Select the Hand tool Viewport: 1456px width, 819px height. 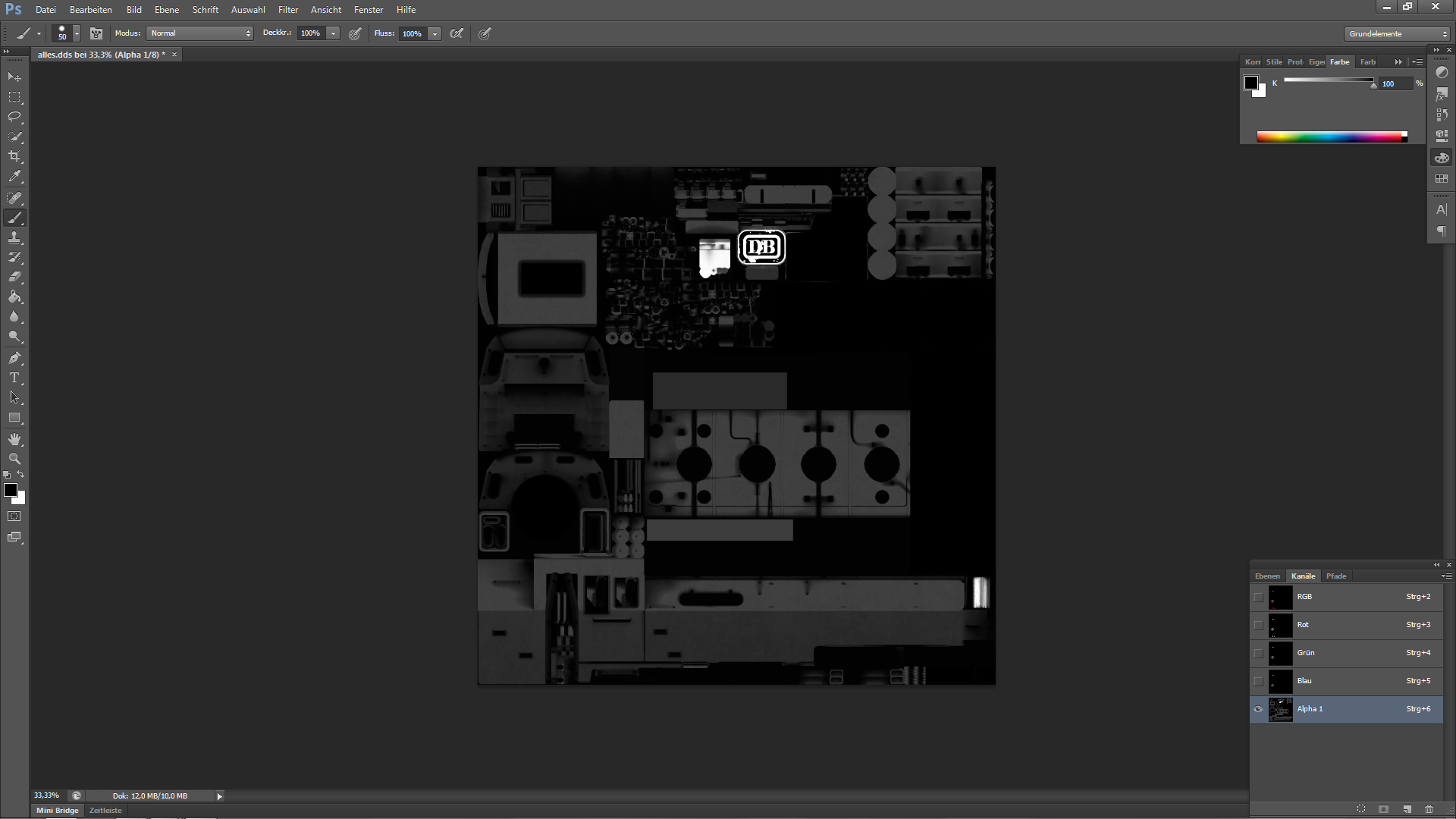14,439
